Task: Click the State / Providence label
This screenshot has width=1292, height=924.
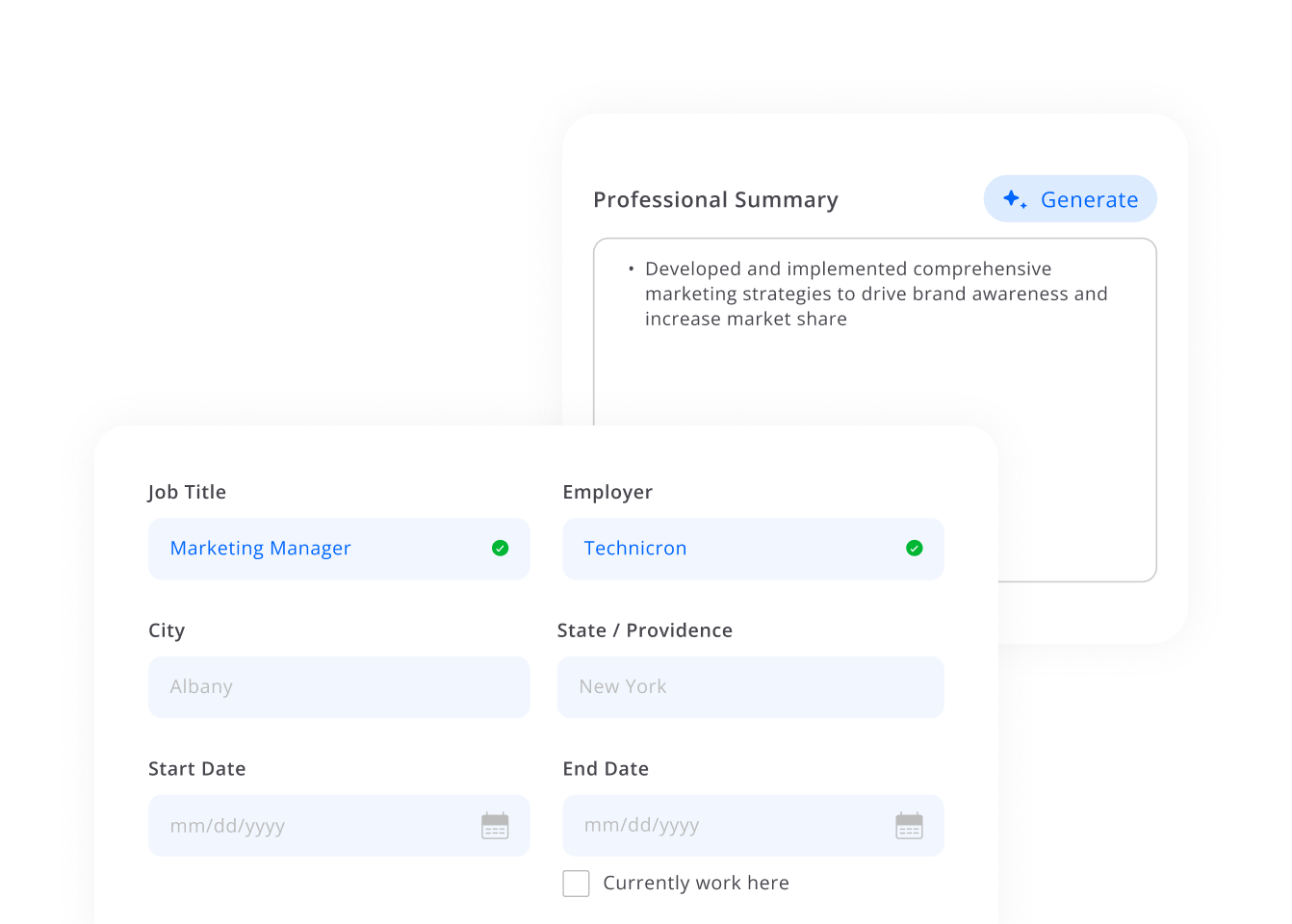Action: pos(644,630)
